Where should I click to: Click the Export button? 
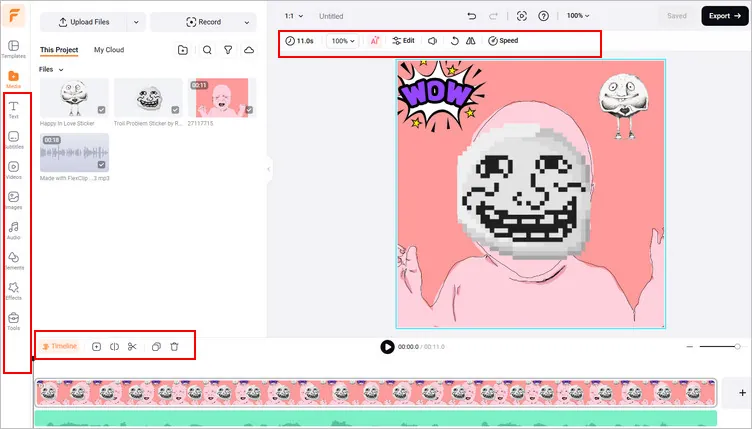pyautogui.click(x=725, y=16)
